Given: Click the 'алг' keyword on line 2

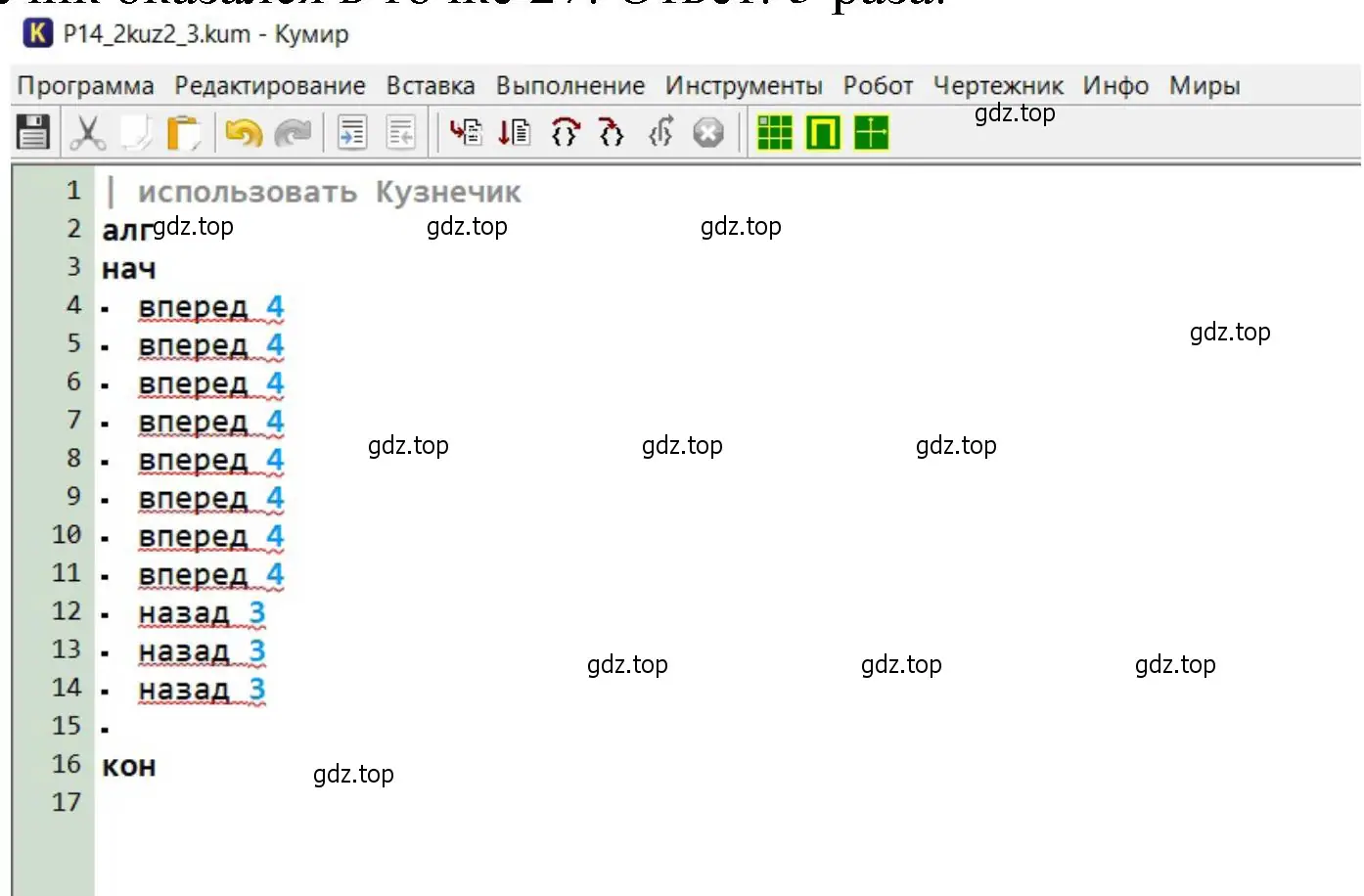Looking at the screenshot, I should click(127, 230).
